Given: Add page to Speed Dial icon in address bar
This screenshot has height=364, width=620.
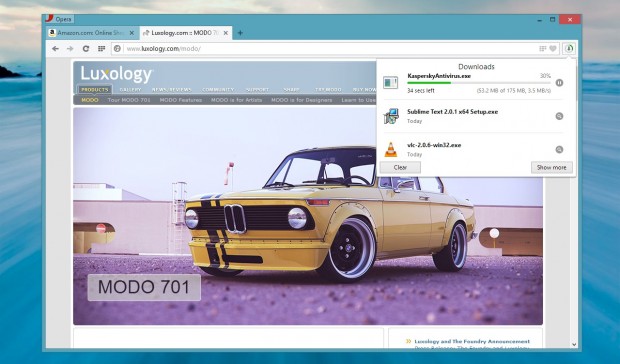Looking at the screenshot, I should pos(543,49).
